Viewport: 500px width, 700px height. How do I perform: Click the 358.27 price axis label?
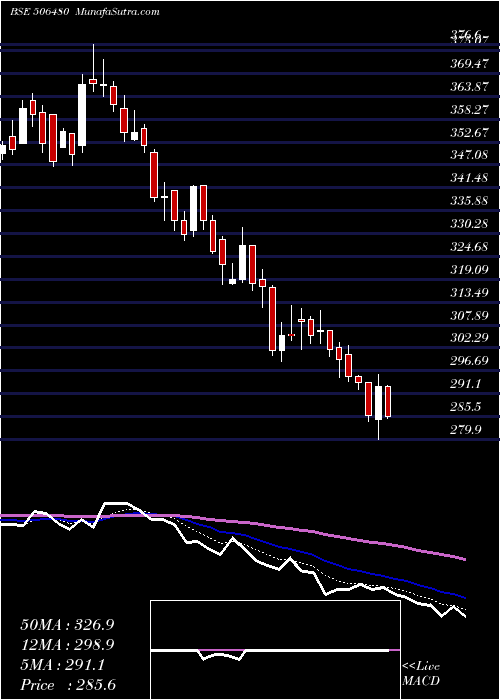[469, 109]
